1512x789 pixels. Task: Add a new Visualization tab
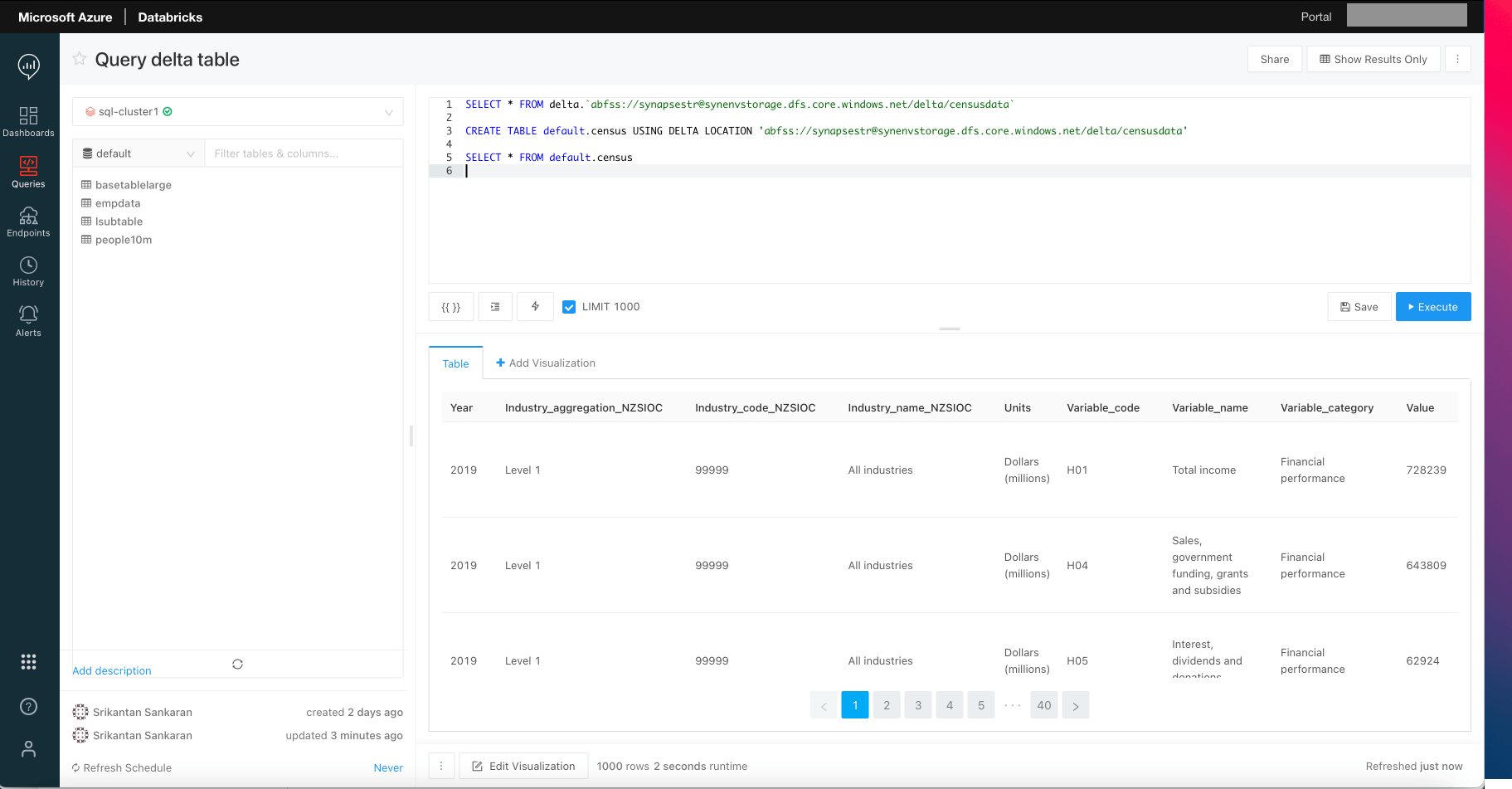point(546,363)
